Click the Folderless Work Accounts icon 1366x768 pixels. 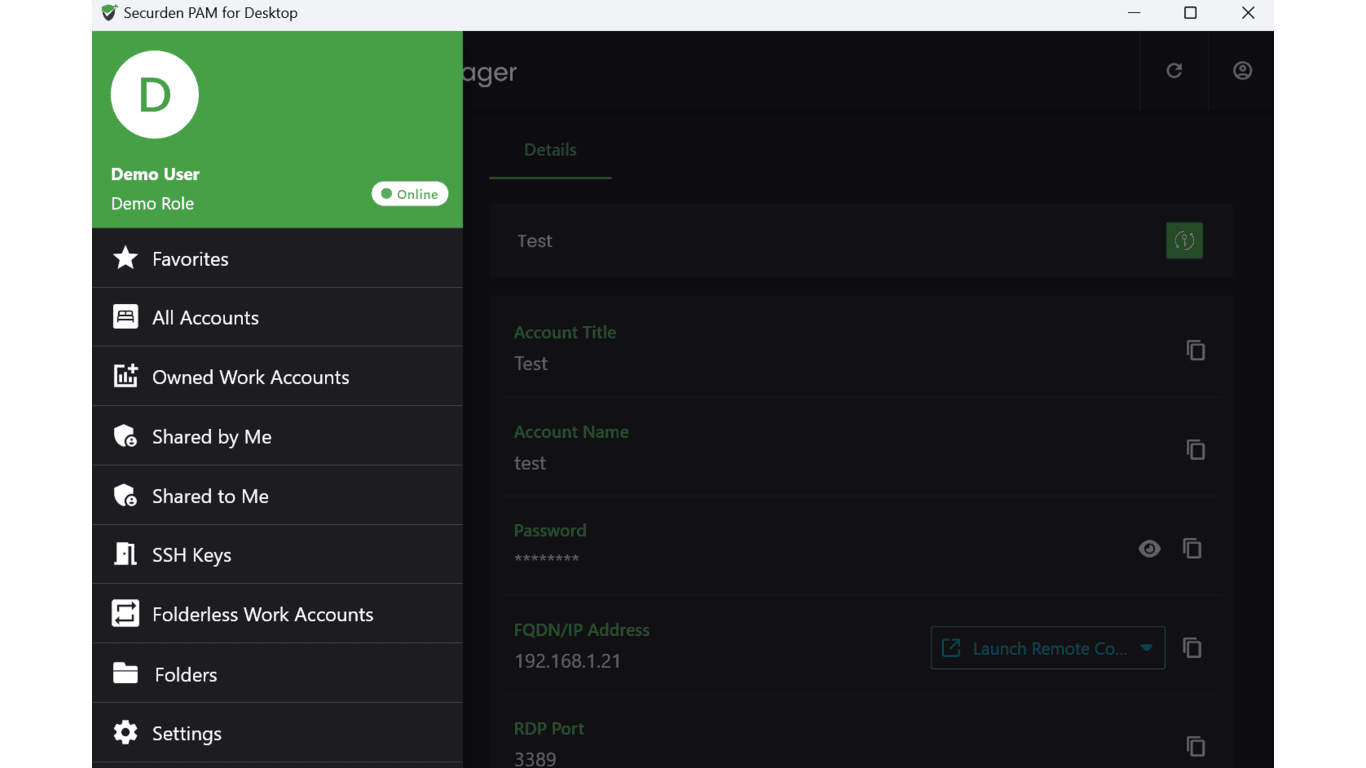tap(125, 613)
